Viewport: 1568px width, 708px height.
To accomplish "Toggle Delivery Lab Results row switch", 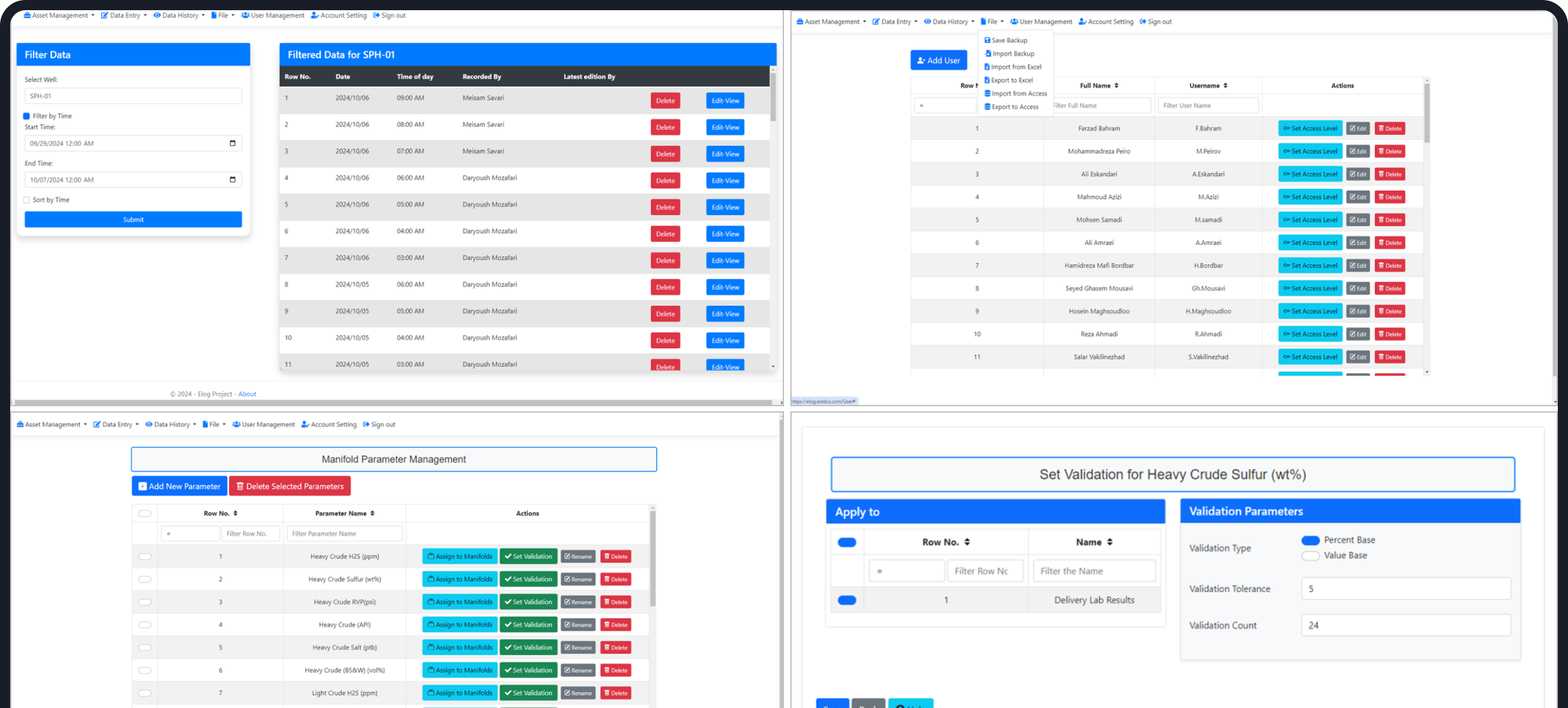I will 846,600.
